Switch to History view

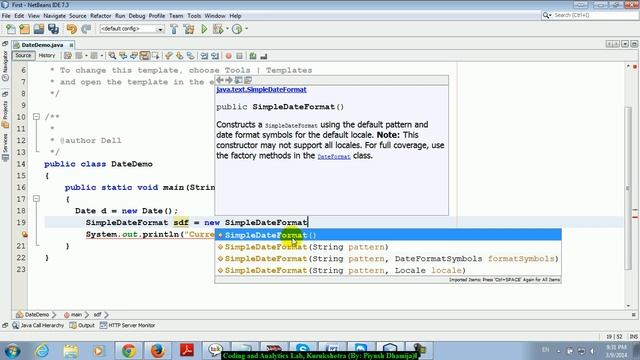(x=47, y=56)
